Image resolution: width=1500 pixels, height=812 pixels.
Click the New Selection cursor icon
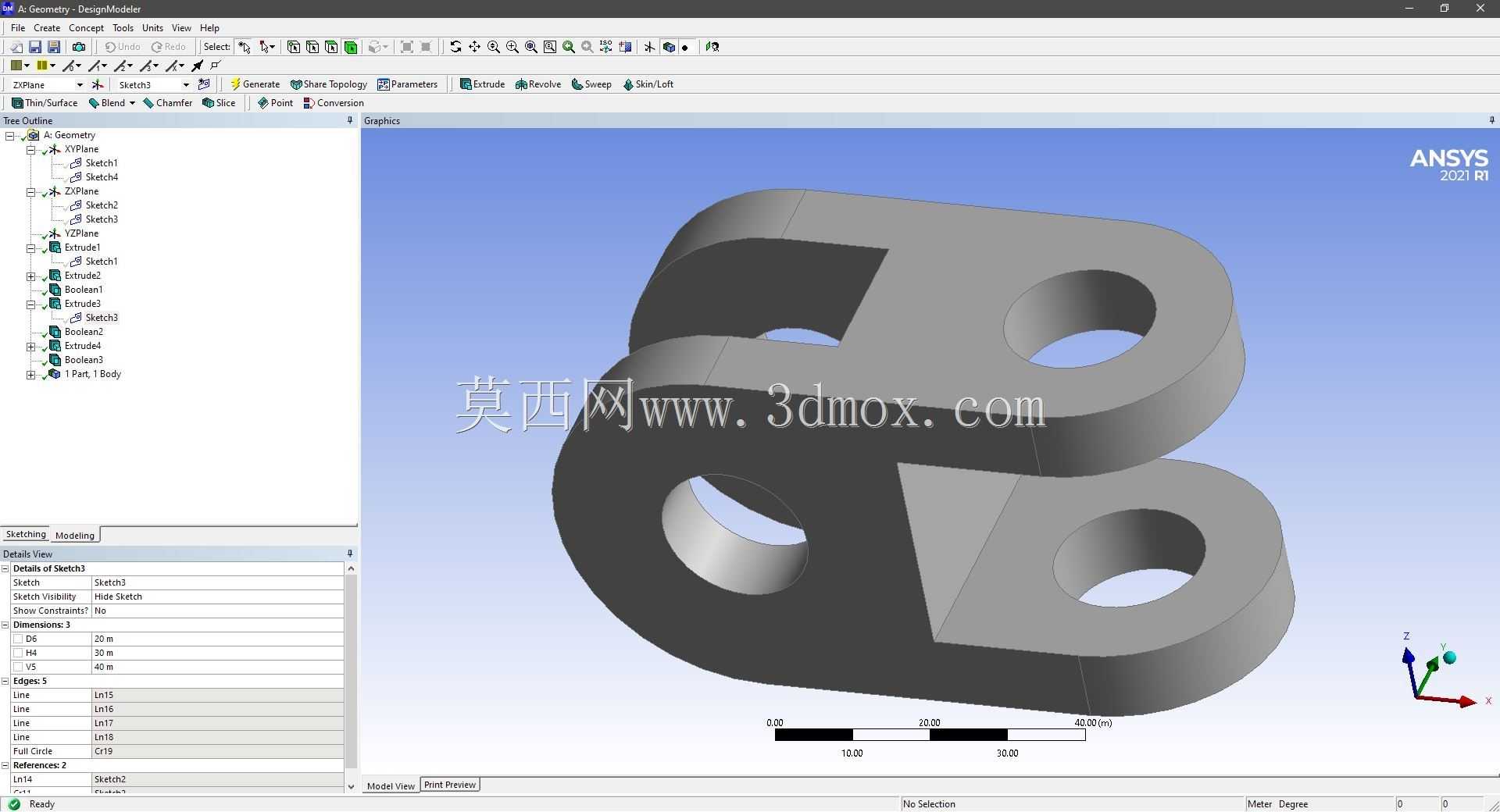coord(245,47)
